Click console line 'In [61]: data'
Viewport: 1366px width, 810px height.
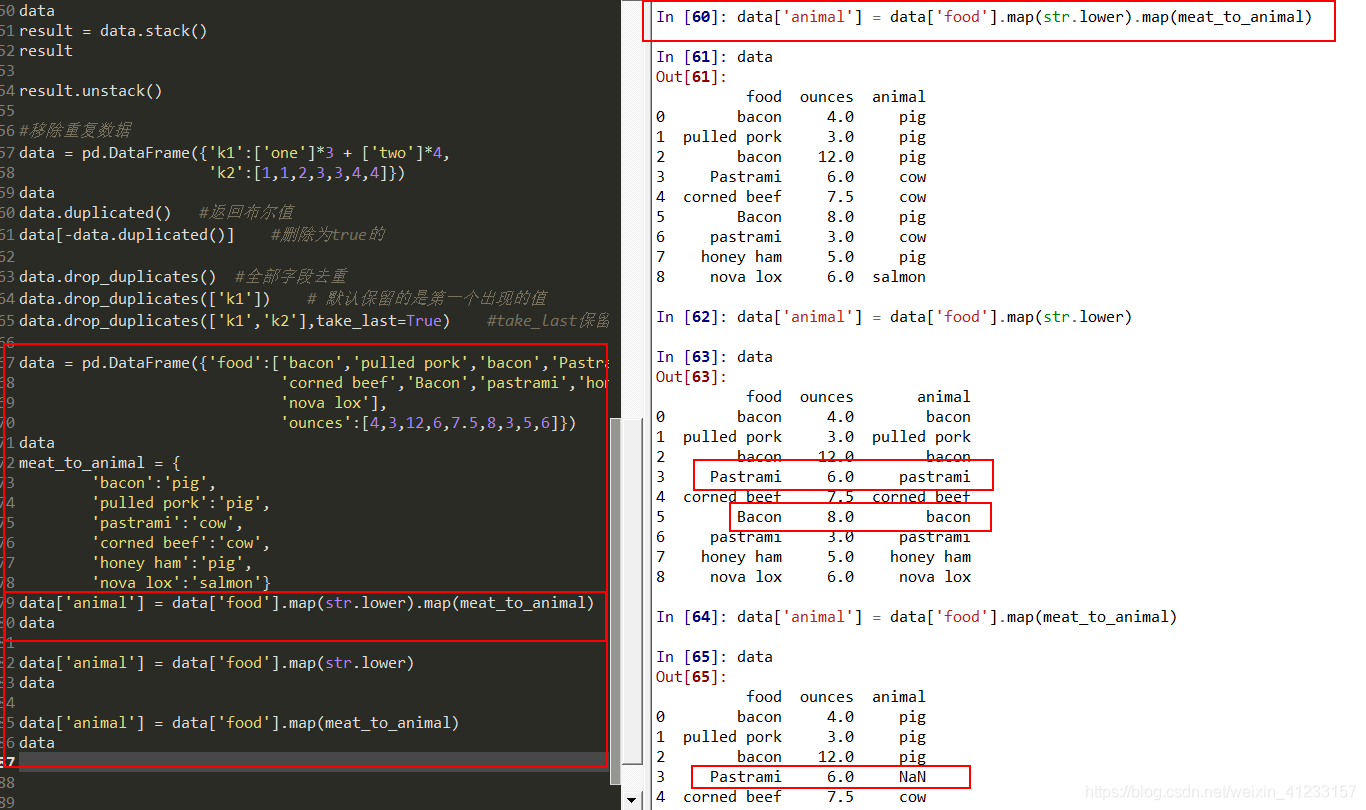[714, 56]
